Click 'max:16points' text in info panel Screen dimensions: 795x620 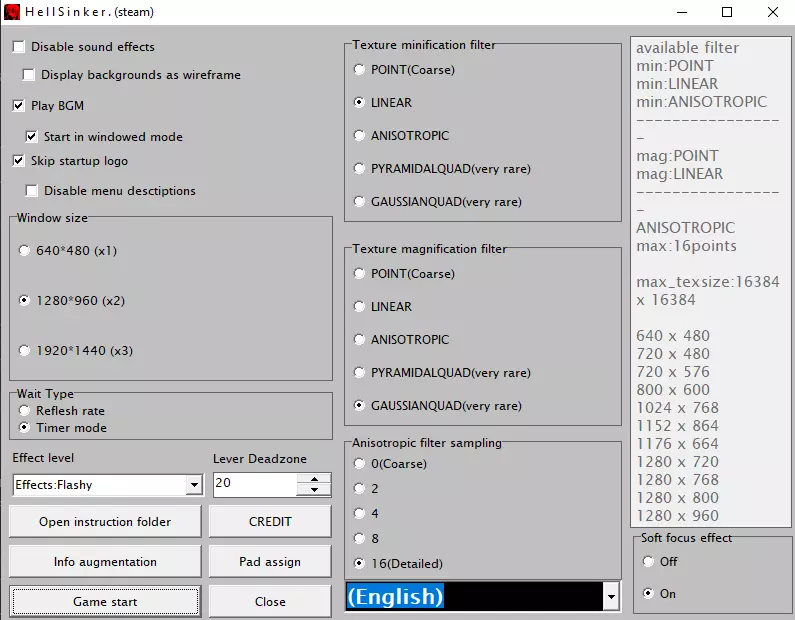(686, 246)
